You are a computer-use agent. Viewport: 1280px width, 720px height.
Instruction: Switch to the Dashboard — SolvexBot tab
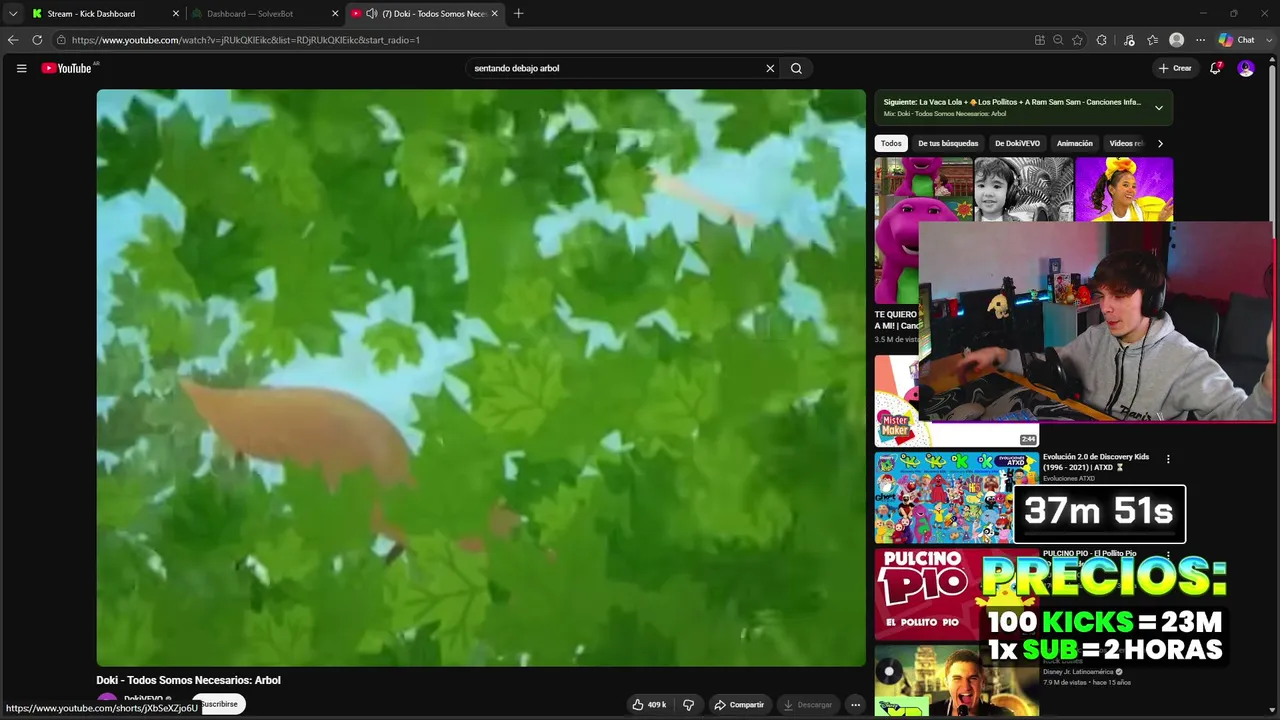265,13
